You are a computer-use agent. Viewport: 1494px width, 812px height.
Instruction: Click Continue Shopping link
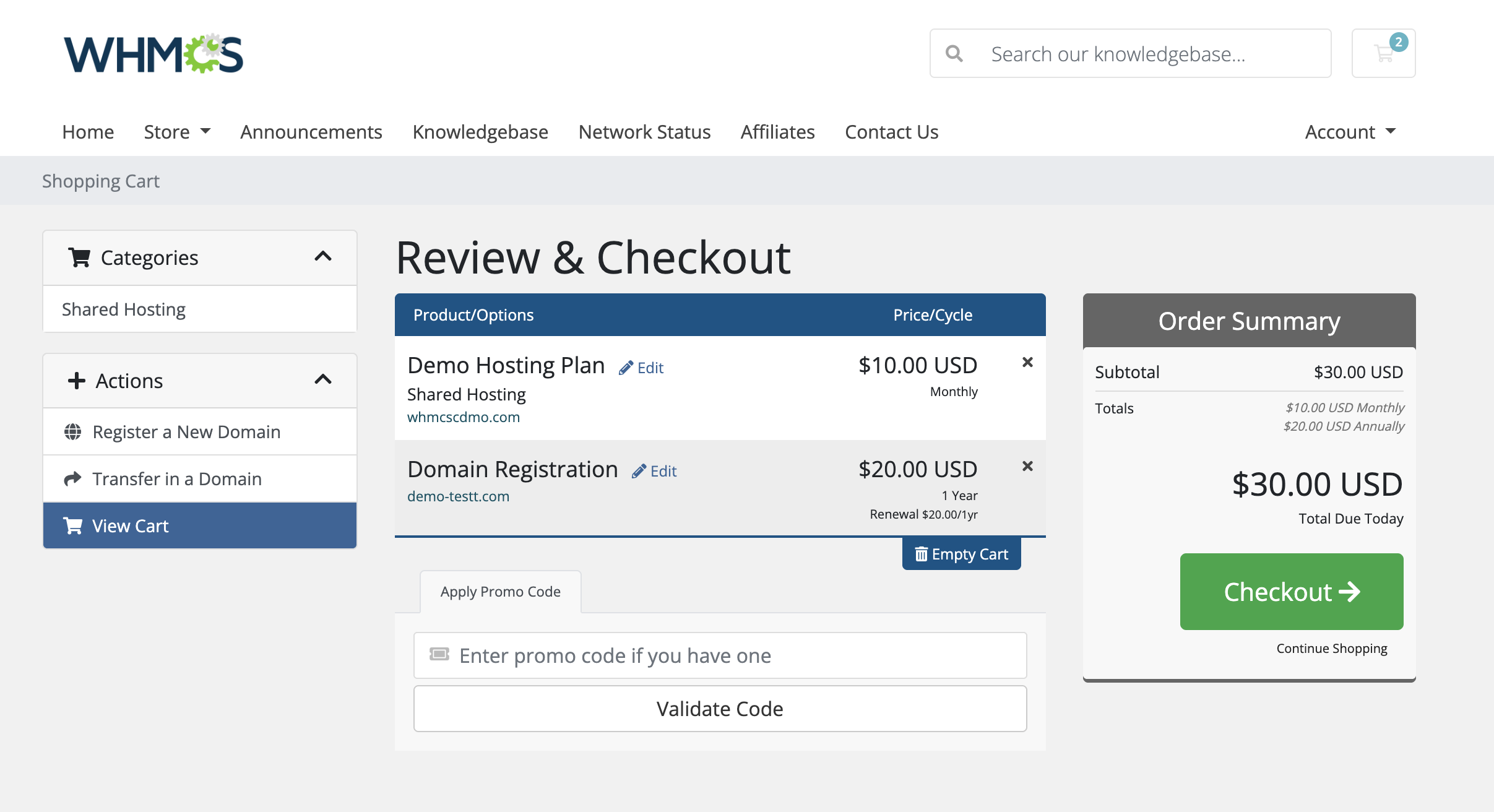point(1332,648)
